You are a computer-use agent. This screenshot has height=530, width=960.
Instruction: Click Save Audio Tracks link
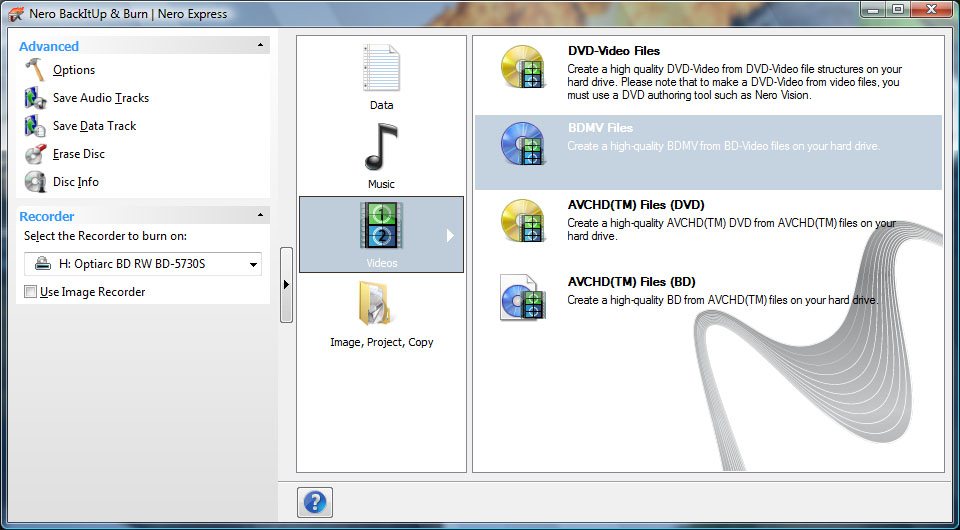pyautogui.click(x=101, y=98)
